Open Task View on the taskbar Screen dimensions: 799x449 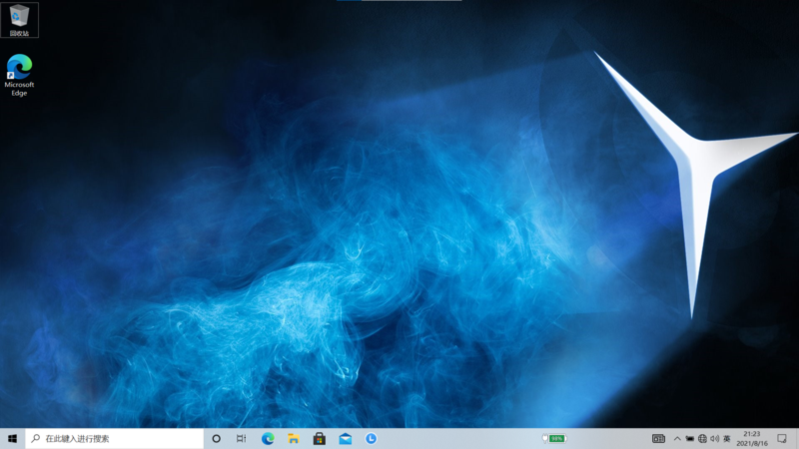coord(241,439)
